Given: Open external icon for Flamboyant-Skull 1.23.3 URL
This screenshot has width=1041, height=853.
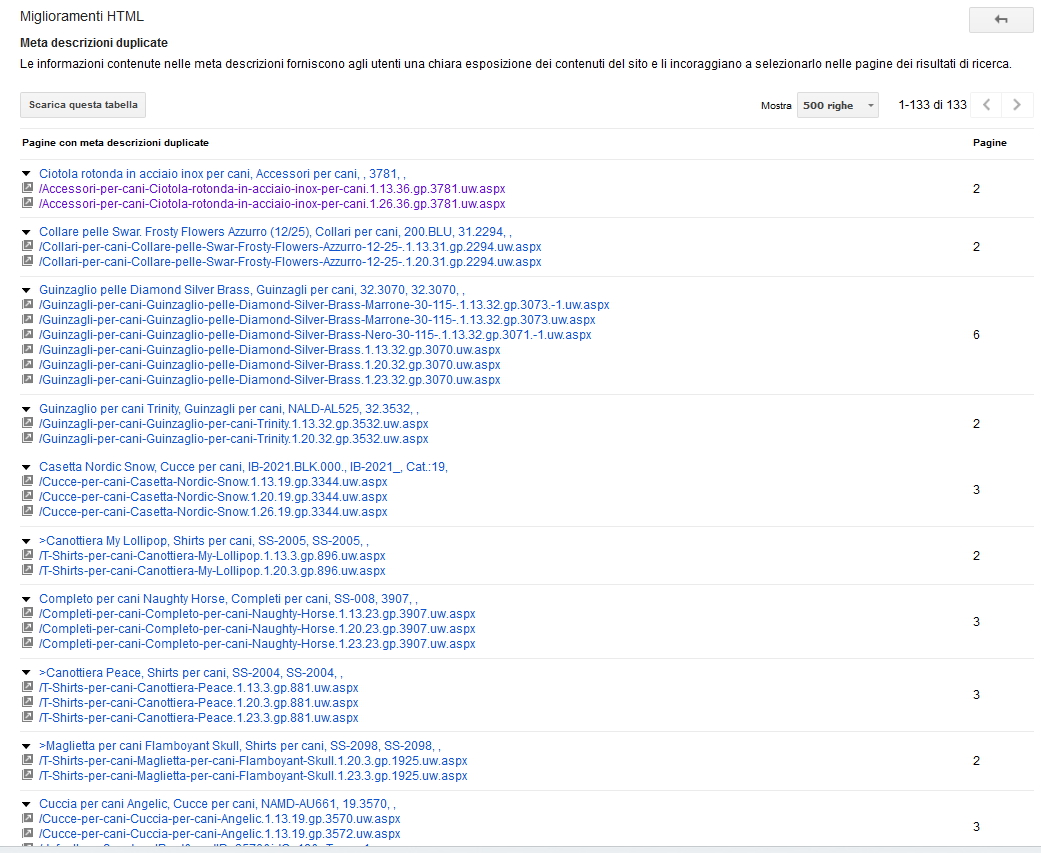Looking at the screenshot, I should pos(27,775).
